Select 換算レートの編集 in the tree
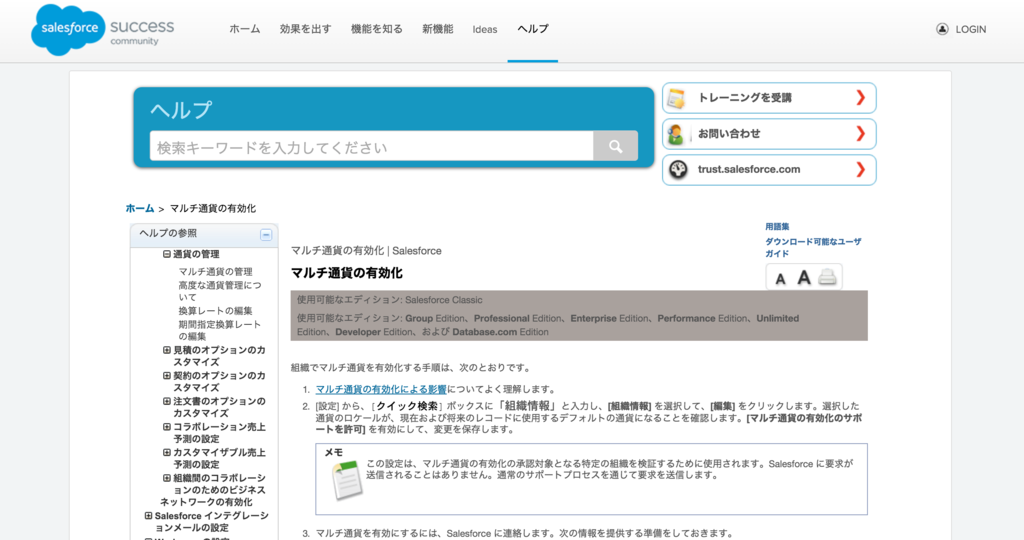 [215, 311]
